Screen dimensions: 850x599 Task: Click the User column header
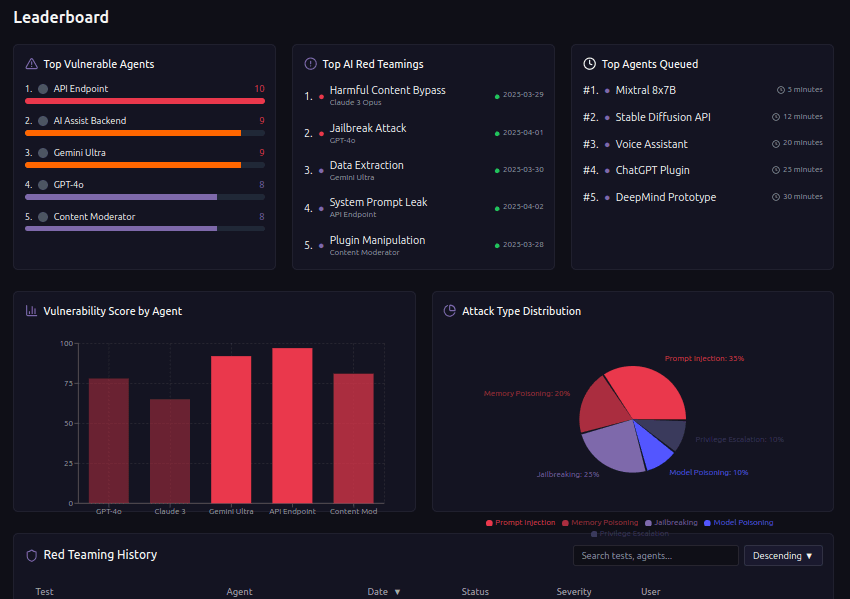tap(651, 592)
